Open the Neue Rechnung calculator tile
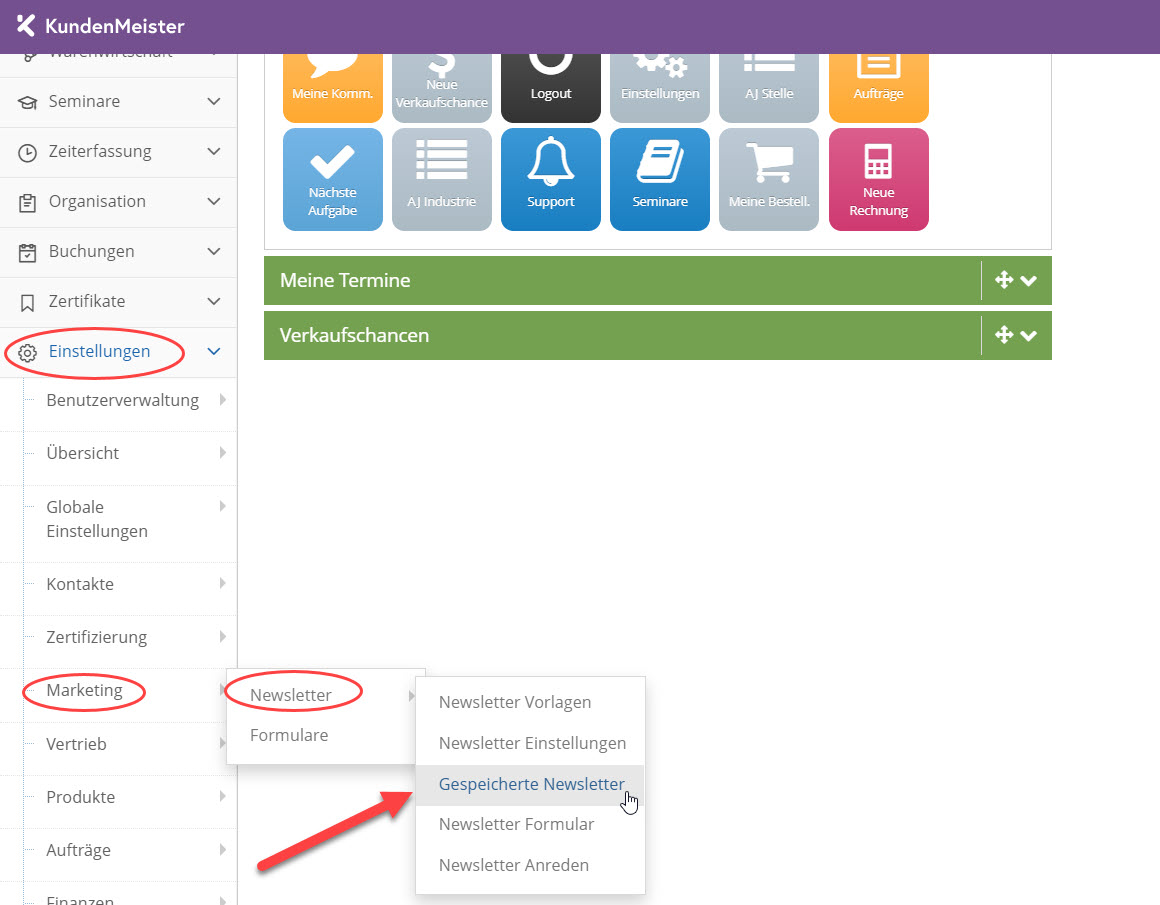This screenshot has width=1160, height=905. click(x=879, y=180)
